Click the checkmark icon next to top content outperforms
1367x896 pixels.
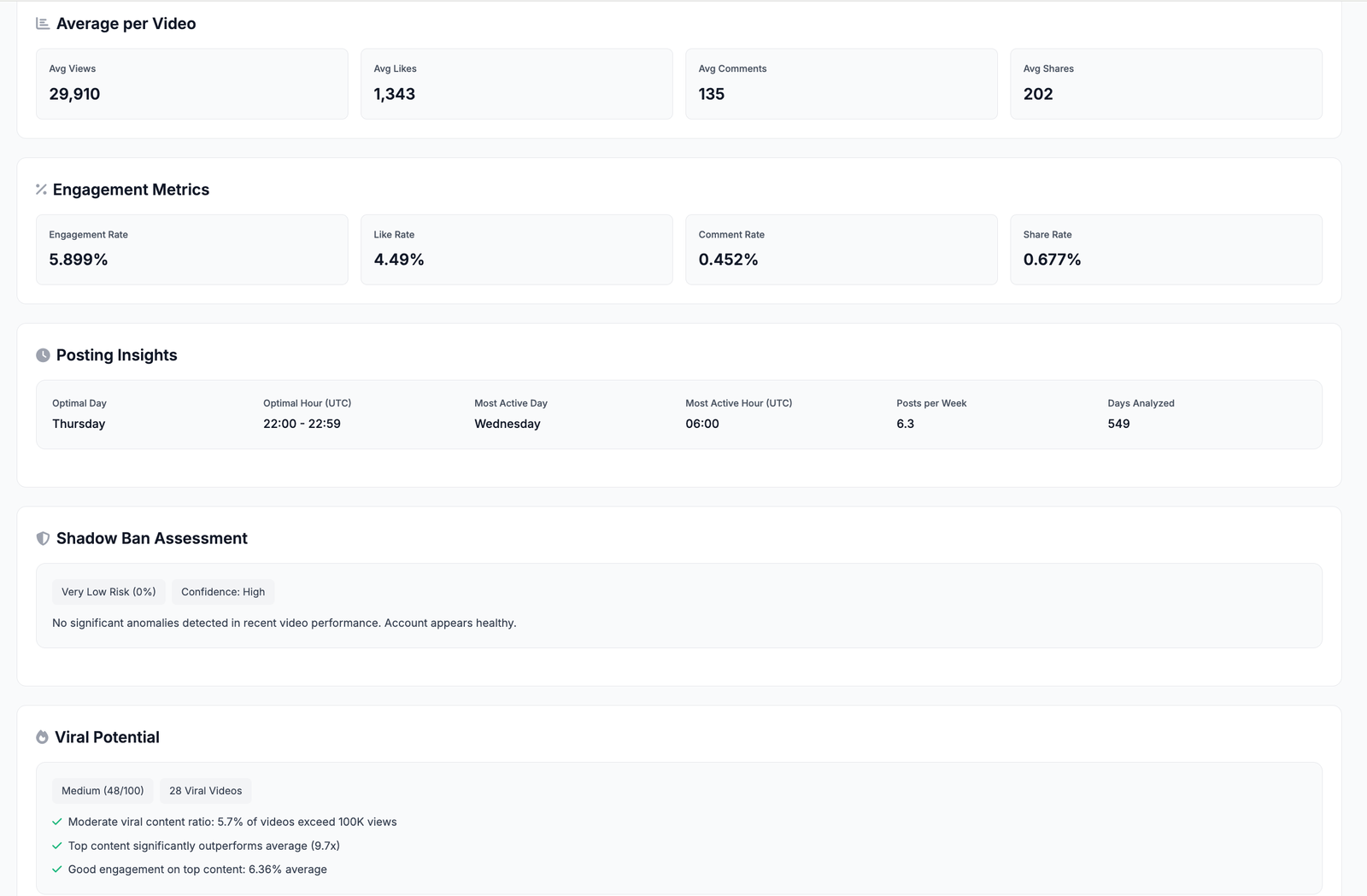[57, 846]
